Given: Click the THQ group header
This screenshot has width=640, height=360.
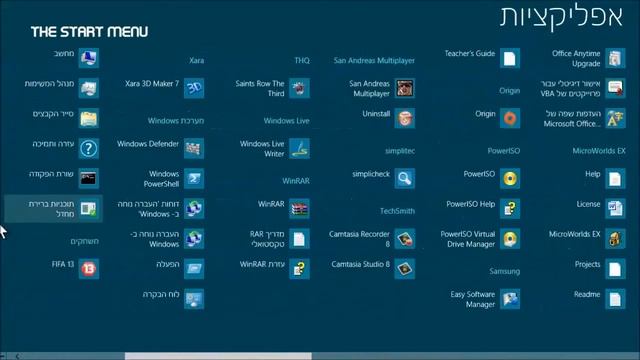Looking at the screenshot, I should pyautogui.click(x=302, y=60).
